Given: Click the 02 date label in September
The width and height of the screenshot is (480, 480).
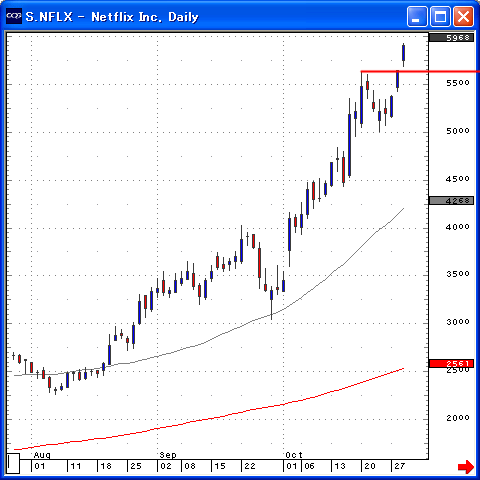Looking at the screenshot, I should 166,466.
